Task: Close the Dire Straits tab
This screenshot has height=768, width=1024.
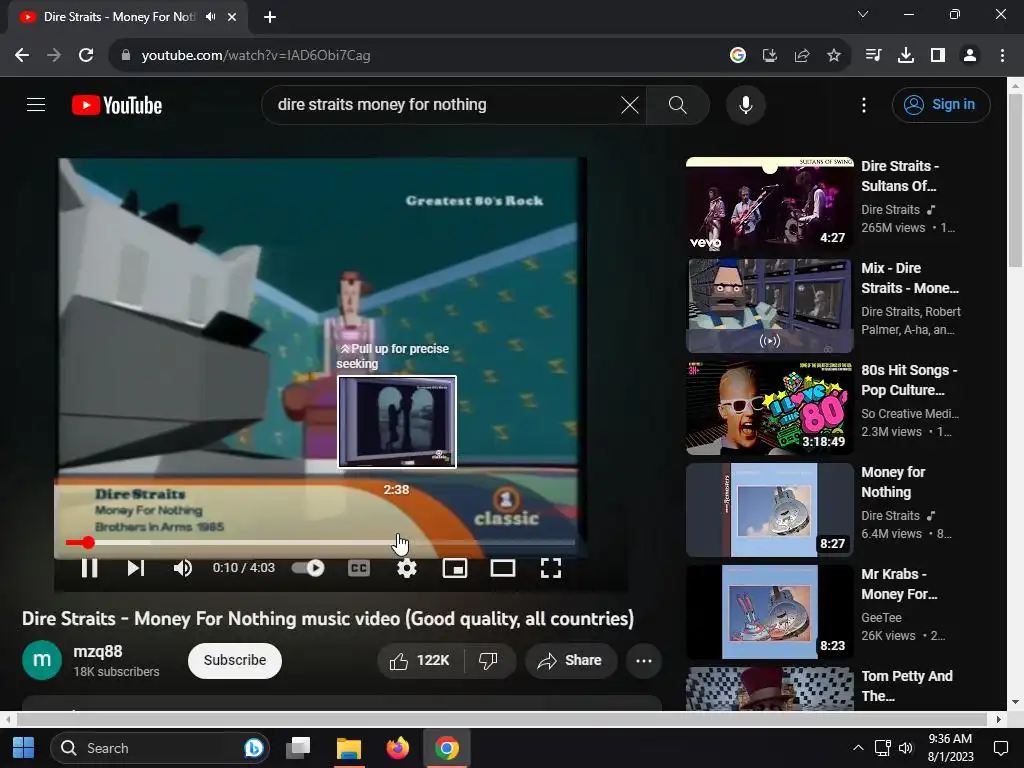Action: pyautogui.click(x=232, y=17)
